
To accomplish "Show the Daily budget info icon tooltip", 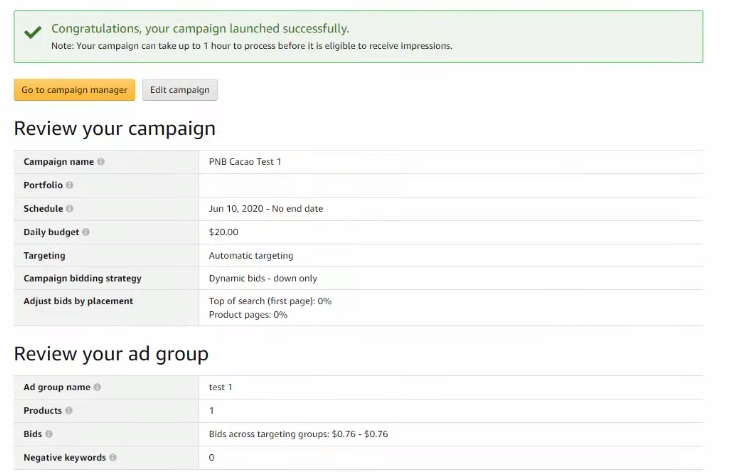I will [x=86, y=232].
